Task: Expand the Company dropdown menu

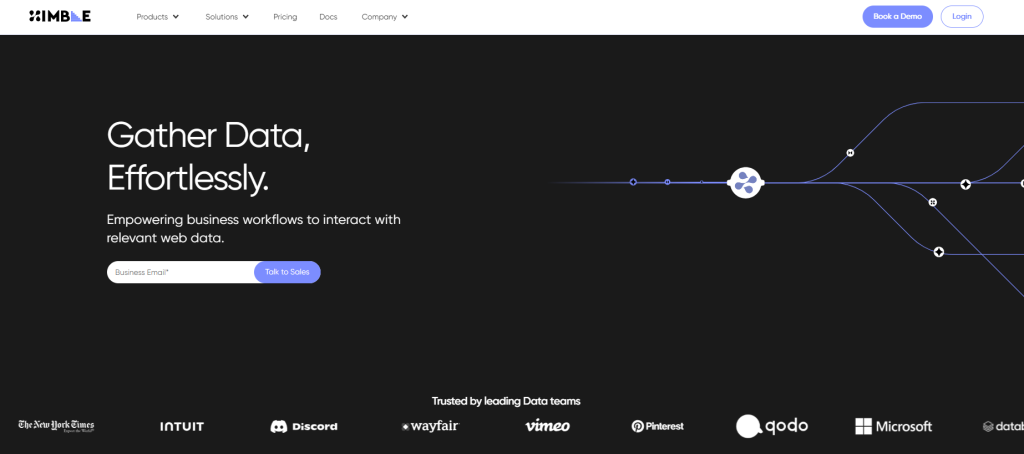Action: click(385, 17)
